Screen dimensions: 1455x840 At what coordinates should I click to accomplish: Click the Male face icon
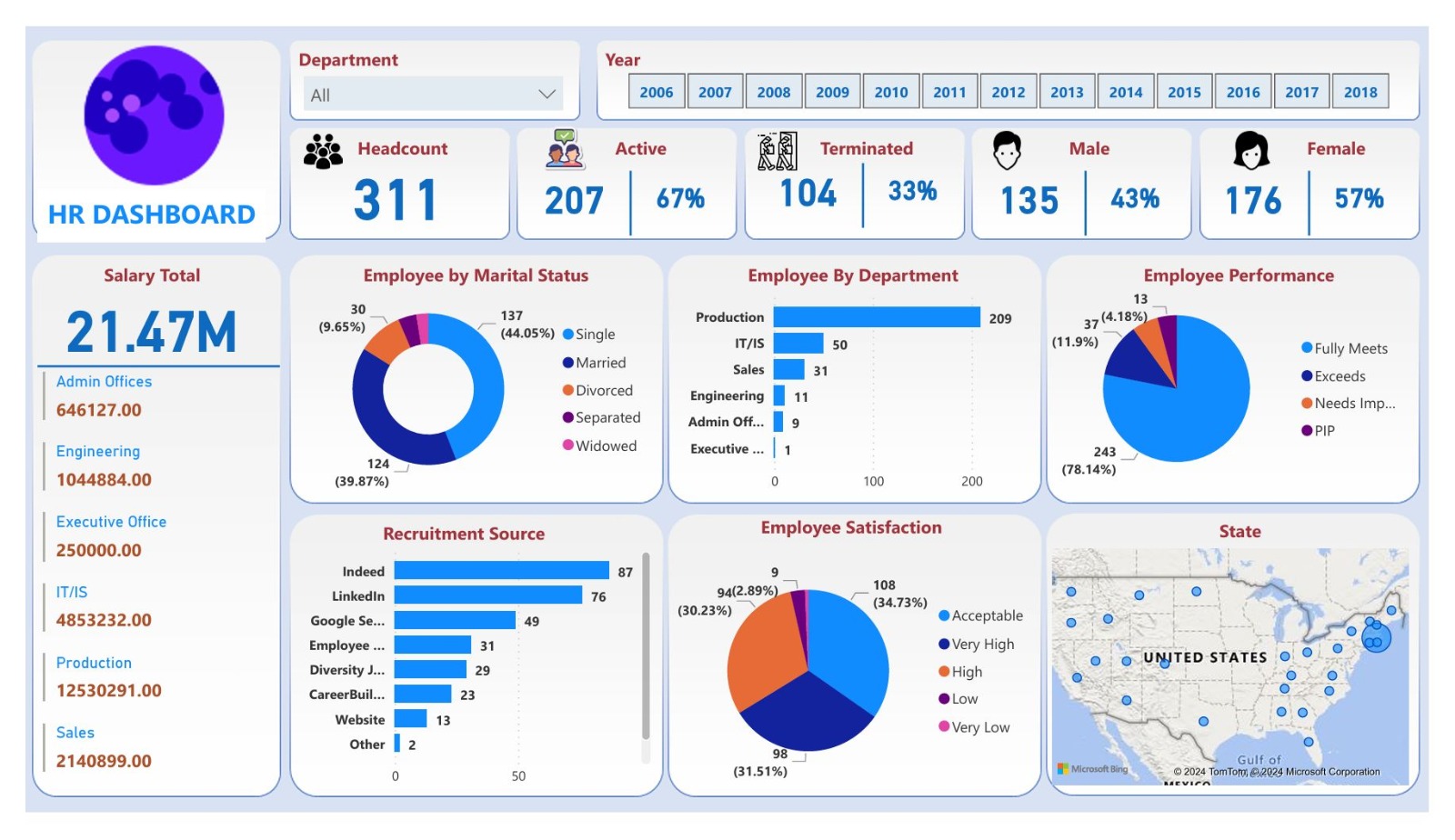pyautogui.click(x=1007, y=151)
